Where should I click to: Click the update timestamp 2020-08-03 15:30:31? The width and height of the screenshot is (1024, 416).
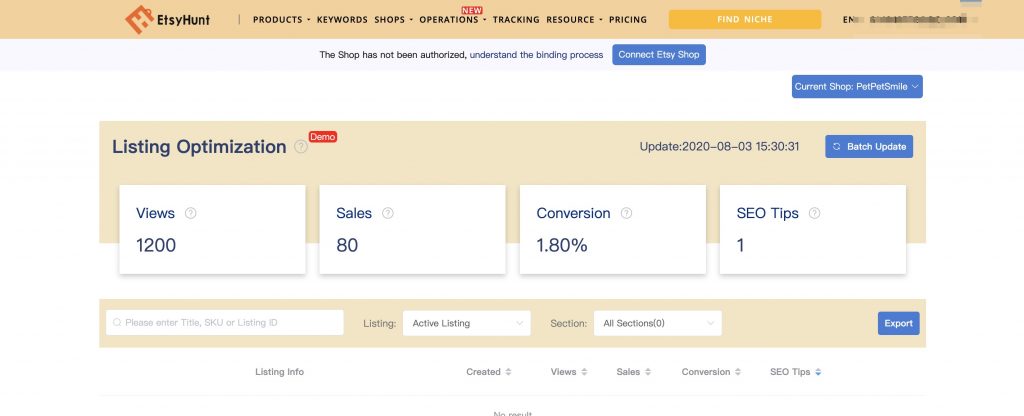740,147
